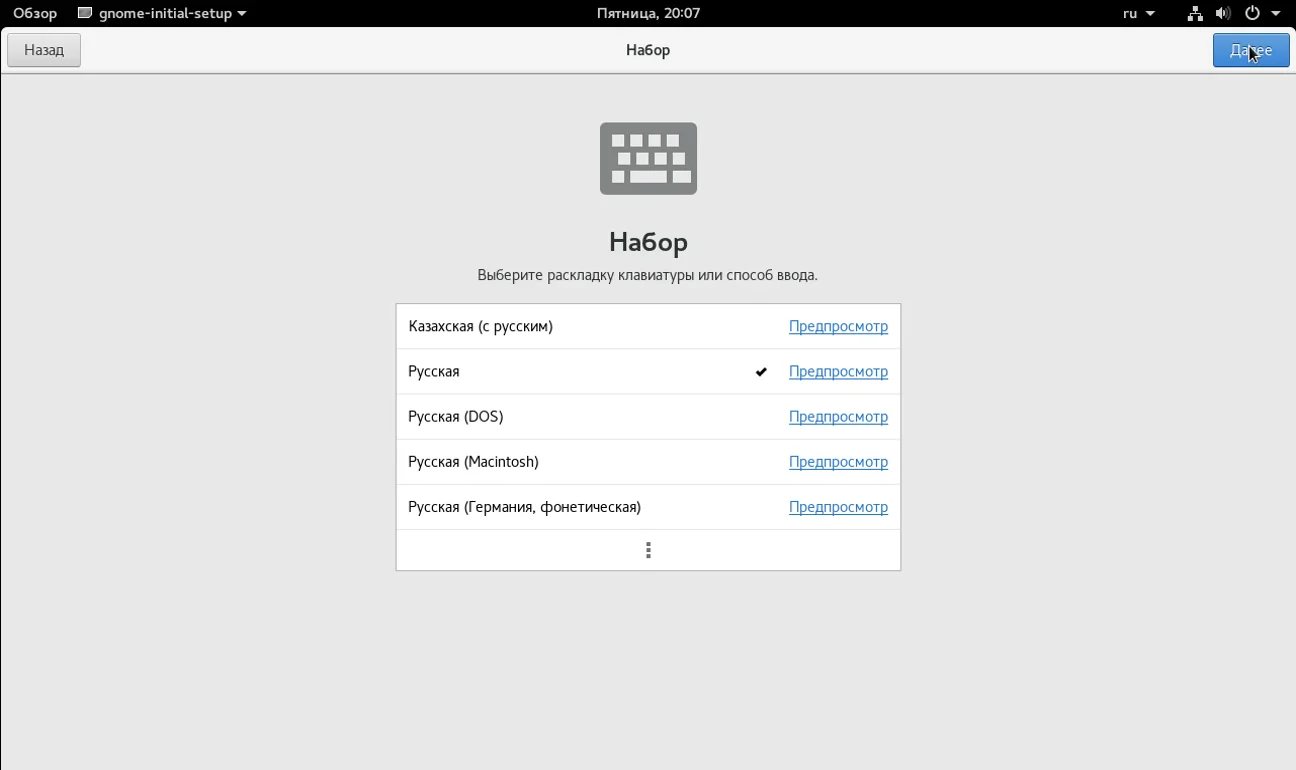Choose the Русская (Macintosh) layout
This screenshot has width=1296, height=770.
[473, 461]
